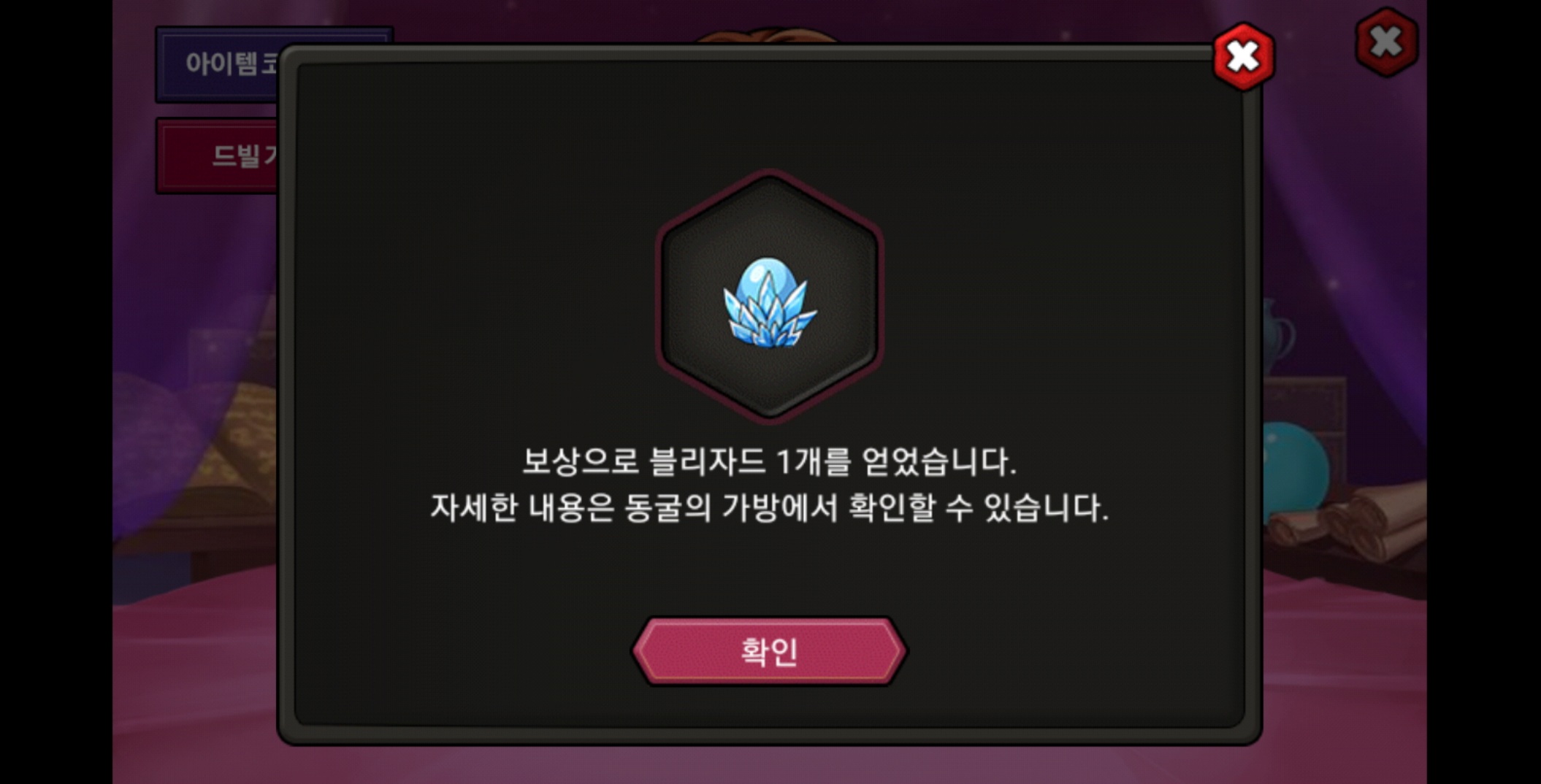Tap the teal crystal ball behind the popup
The image size is (1541, 784).
click(1296, 467)
